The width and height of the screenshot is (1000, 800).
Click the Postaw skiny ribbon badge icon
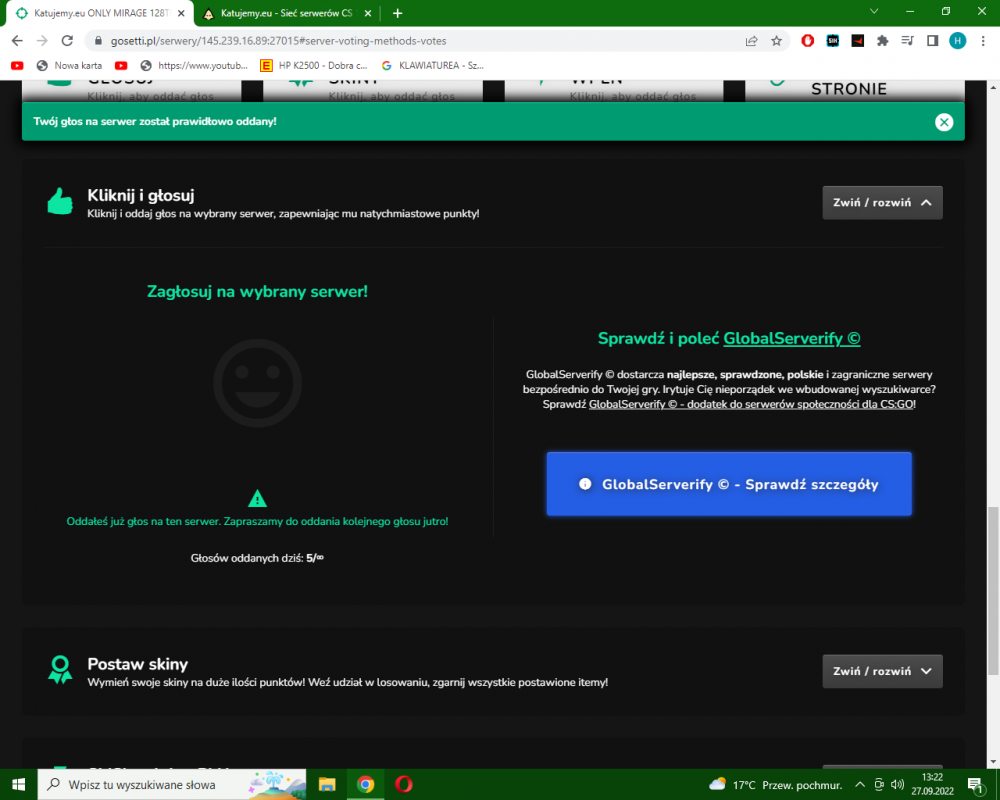(x=61, y=670)
